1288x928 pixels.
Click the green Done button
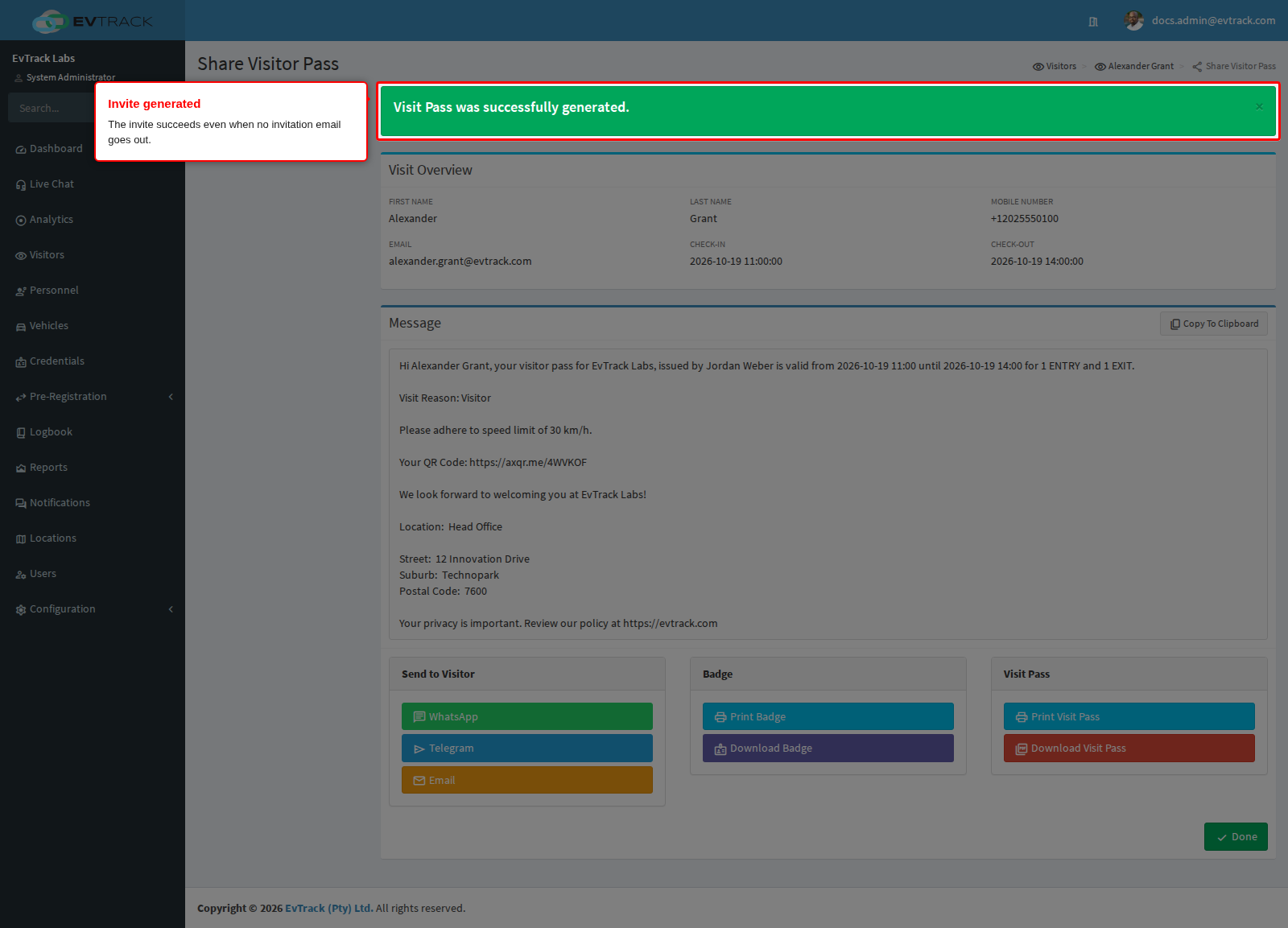(1236, 837)
